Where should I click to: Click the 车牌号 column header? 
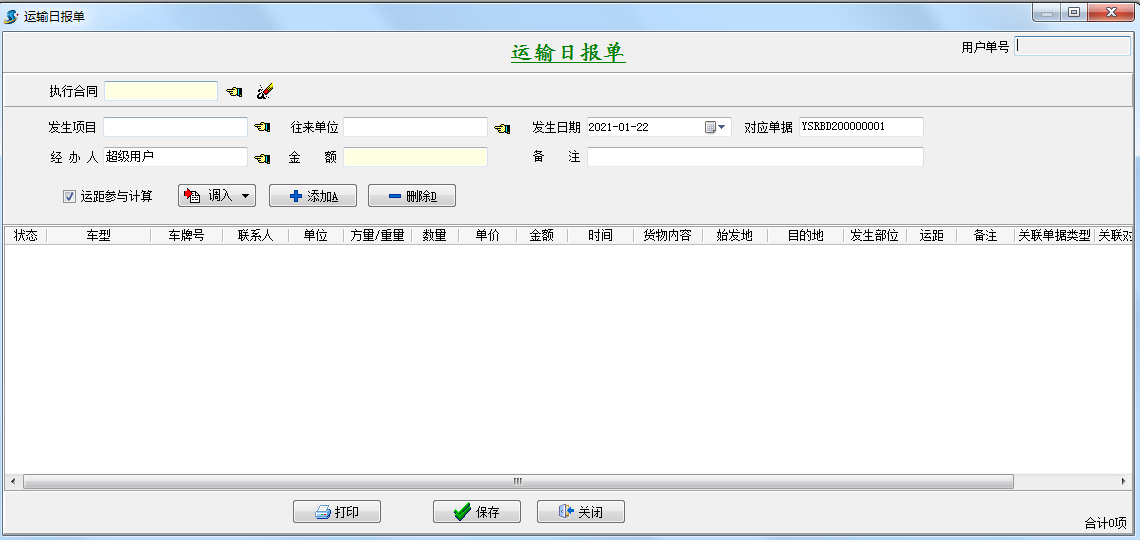click(186, 236)
